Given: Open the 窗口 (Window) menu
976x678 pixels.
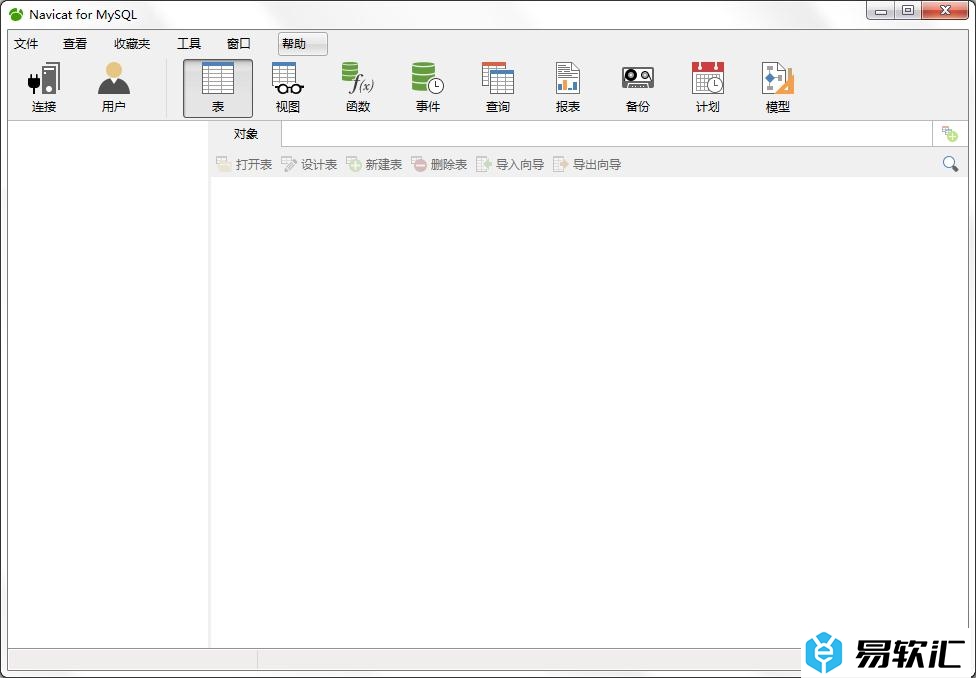Looking at the screenshot, I should click(x=238, y=44).
